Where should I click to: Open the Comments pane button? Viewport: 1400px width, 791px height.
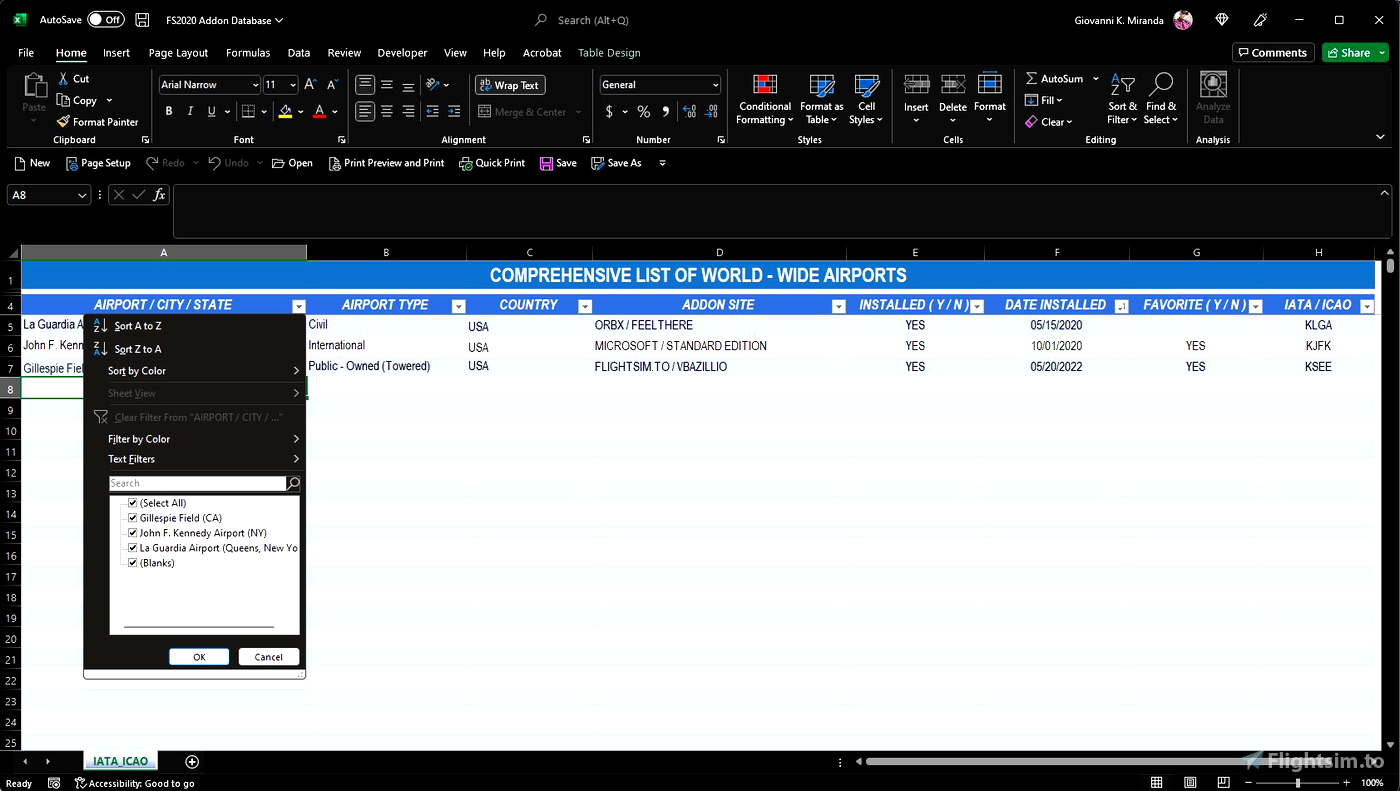click(x=1272, y=53)
